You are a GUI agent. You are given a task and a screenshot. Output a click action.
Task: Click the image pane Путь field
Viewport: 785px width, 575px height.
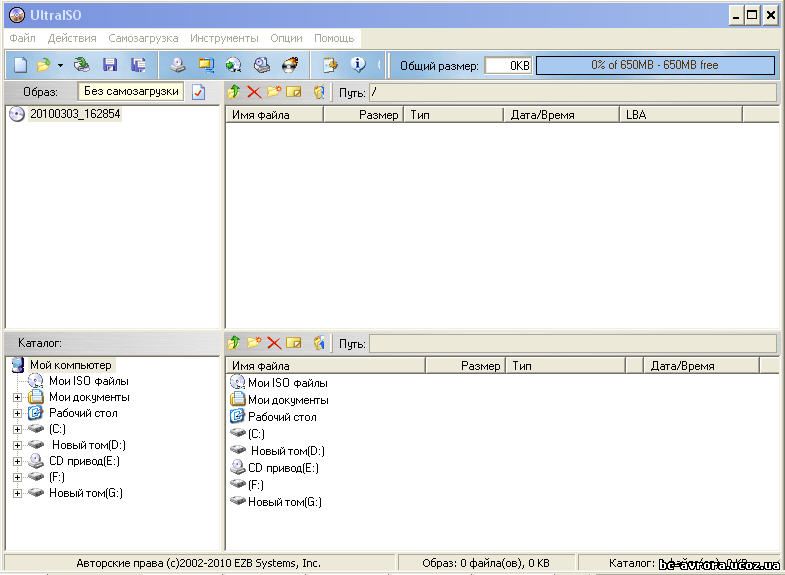tap(572, 92)
